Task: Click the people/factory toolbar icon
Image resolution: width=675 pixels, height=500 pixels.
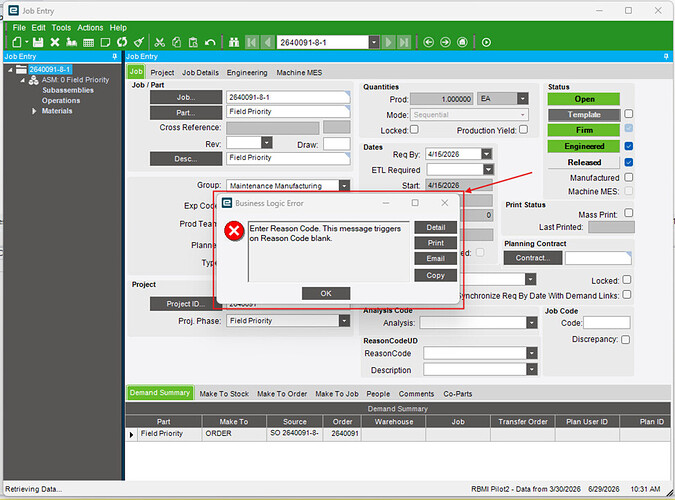Action: tap(71, 42)
